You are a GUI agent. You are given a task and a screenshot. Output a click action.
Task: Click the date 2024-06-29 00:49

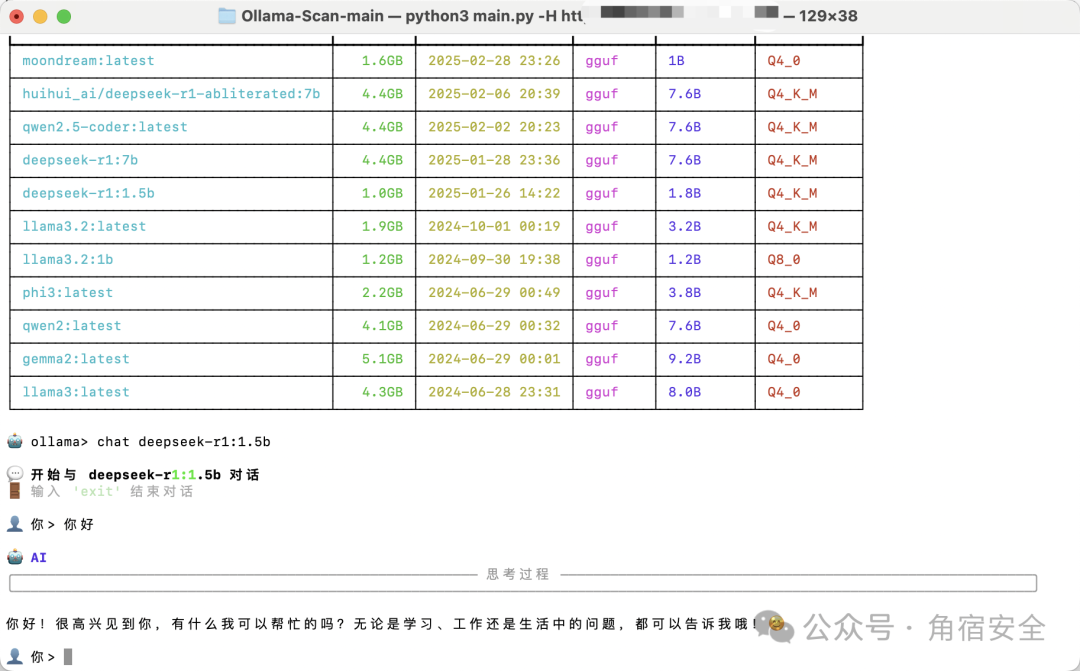(x=494, y=292)
